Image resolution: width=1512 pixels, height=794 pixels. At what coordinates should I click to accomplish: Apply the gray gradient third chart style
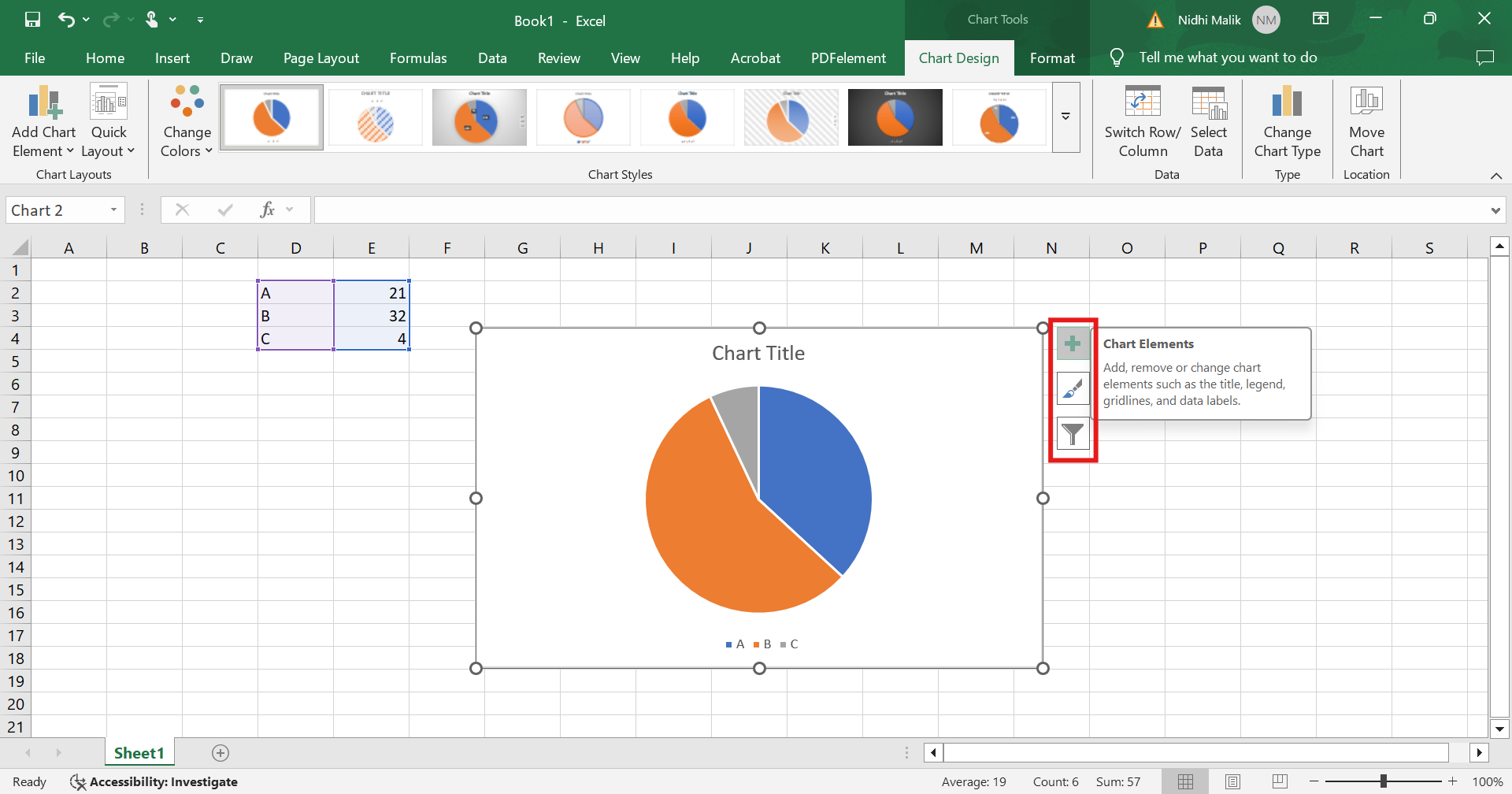click(480, 117)
